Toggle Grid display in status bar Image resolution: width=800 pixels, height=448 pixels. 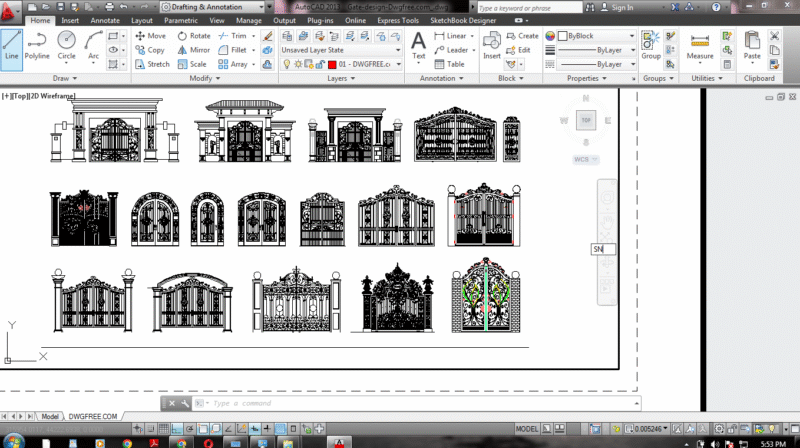click(x=164, y=429)
